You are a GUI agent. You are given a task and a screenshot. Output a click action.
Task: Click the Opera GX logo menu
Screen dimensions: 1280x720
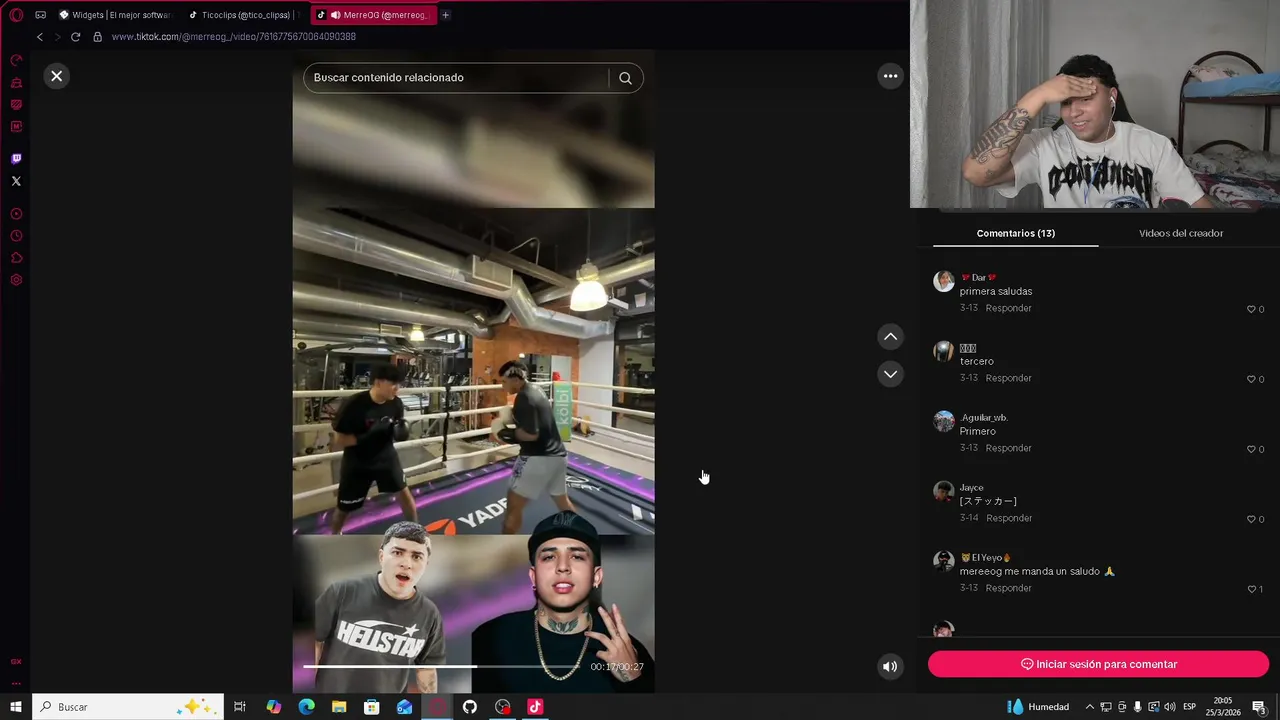click(x=16, y=15)
